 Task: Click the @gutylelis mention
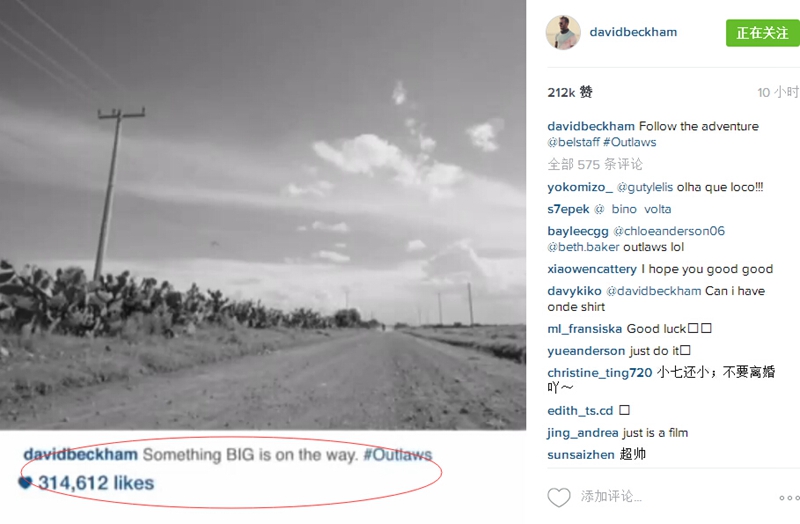pos(645,187)
